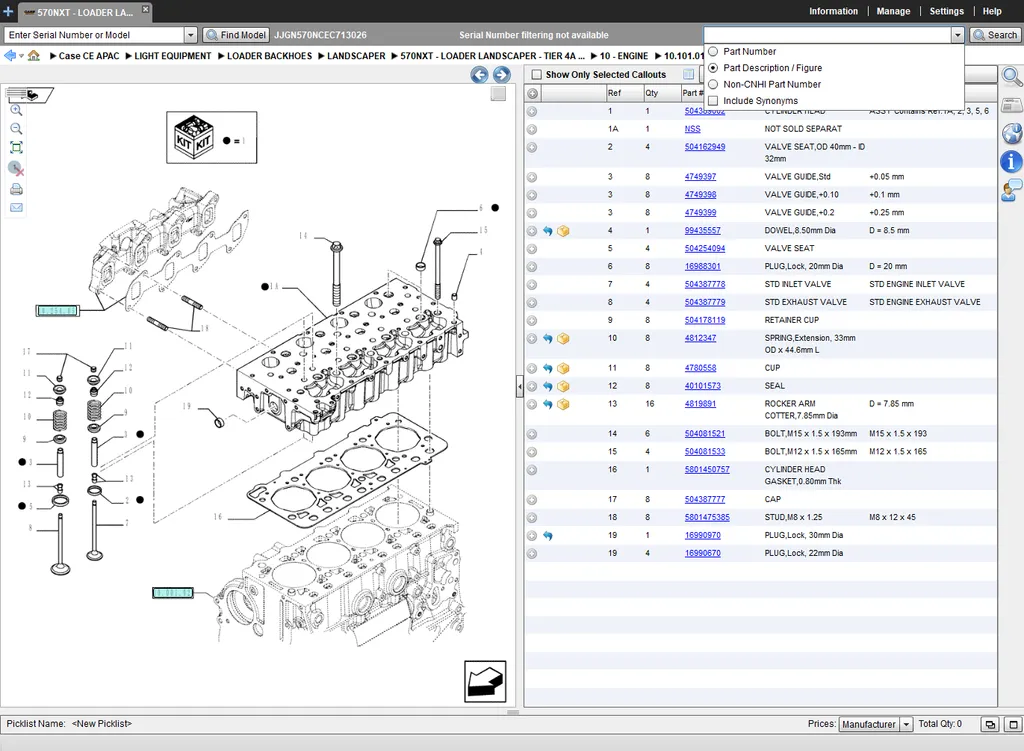Zoom in on the parts diagram
This screenshot has width=1024, height=751.
(16, 110)
